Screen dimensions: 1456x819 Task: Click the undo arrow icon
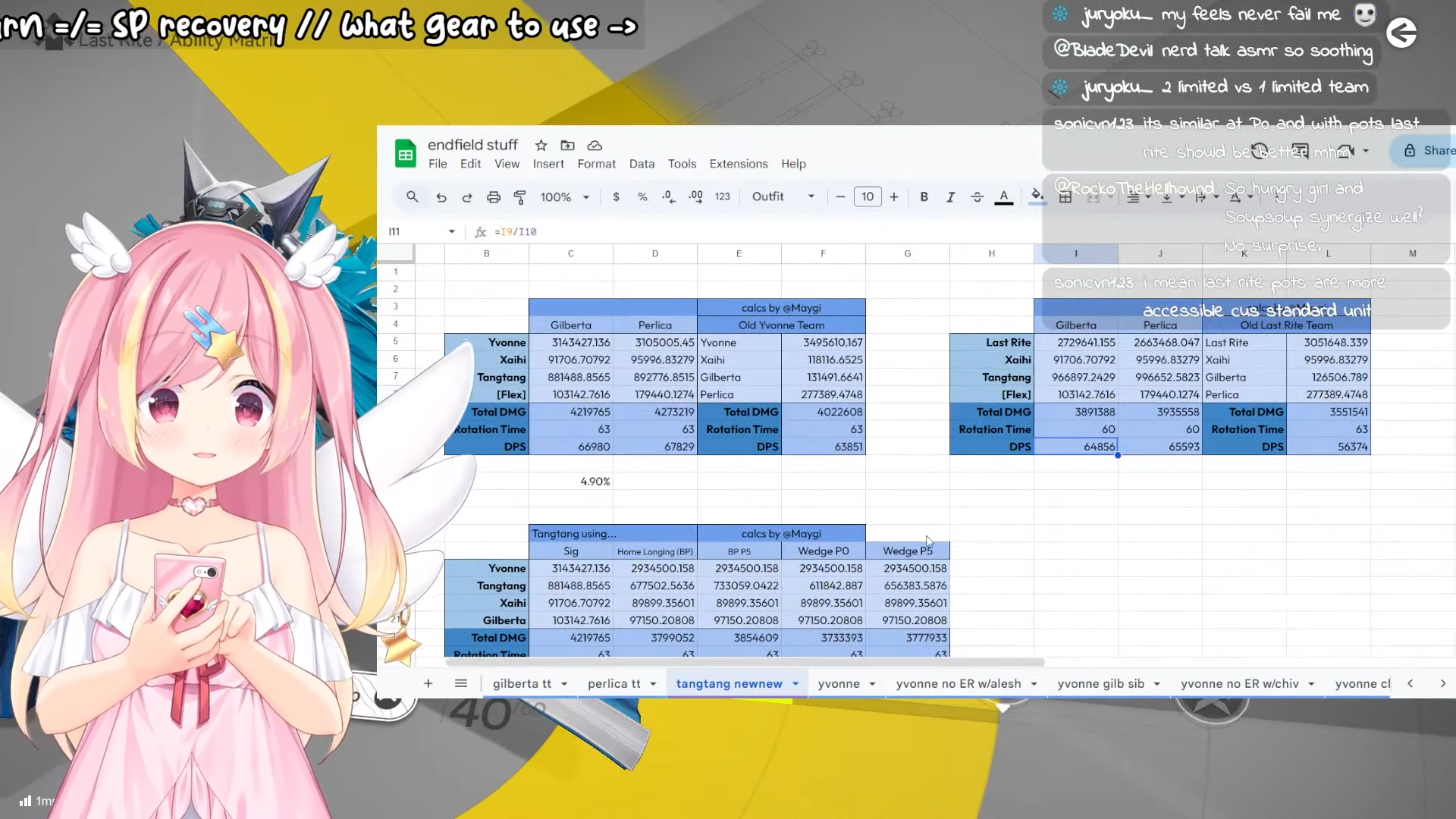click(441, 197)
